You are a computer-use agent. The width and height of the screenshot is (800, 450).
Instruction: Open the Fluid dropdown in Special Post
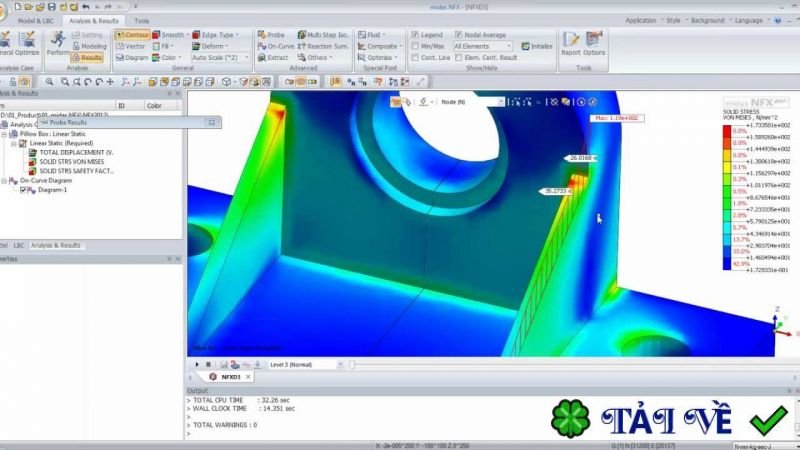(x=371, y=35)
